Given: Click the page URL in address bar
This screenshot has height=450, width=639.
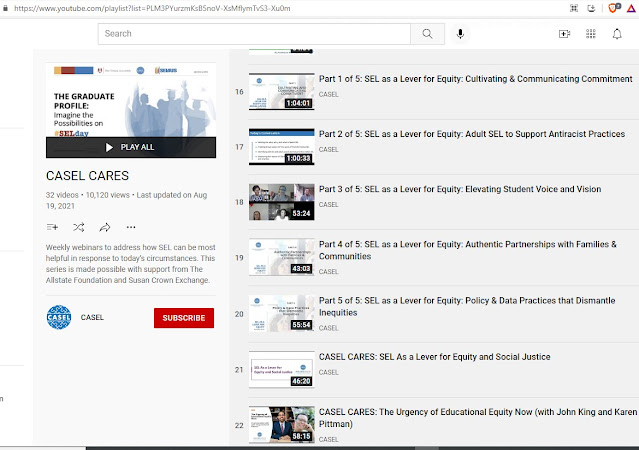Looking at the screenshot, I should click(152, 8).
